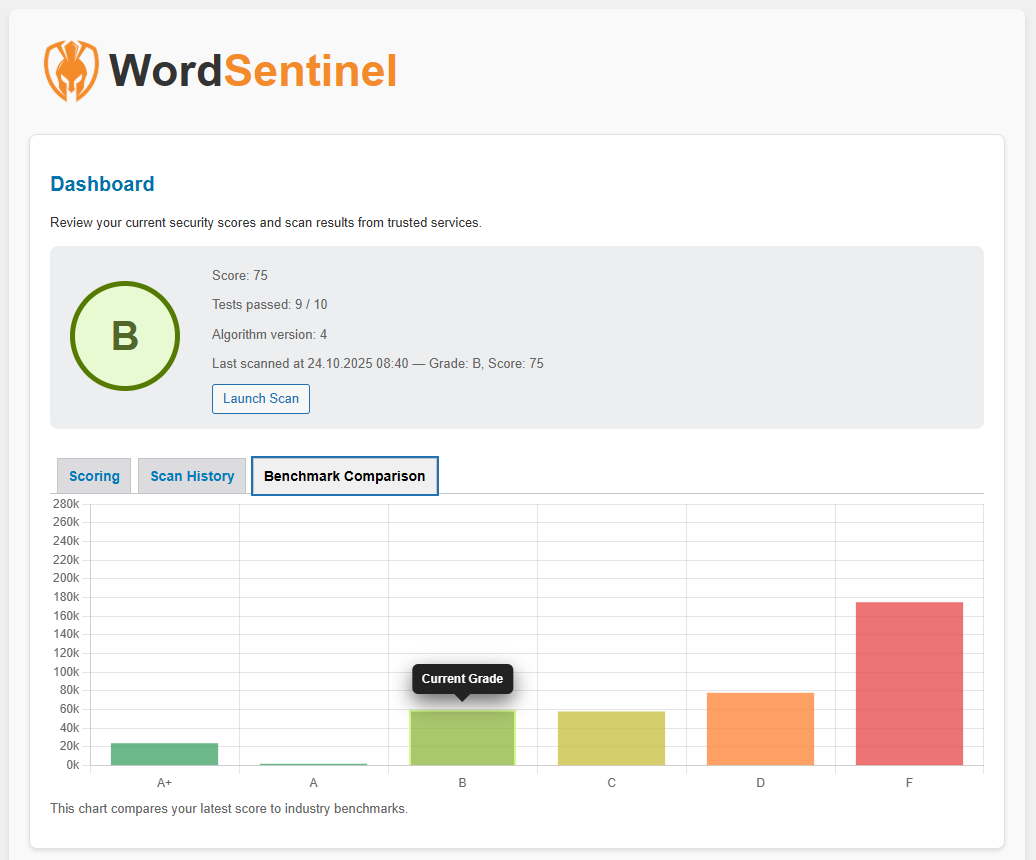This screenshot has width=1036, height=860.
Task: Select the Benchmark Comparison tab
Action: coord(344,476)
